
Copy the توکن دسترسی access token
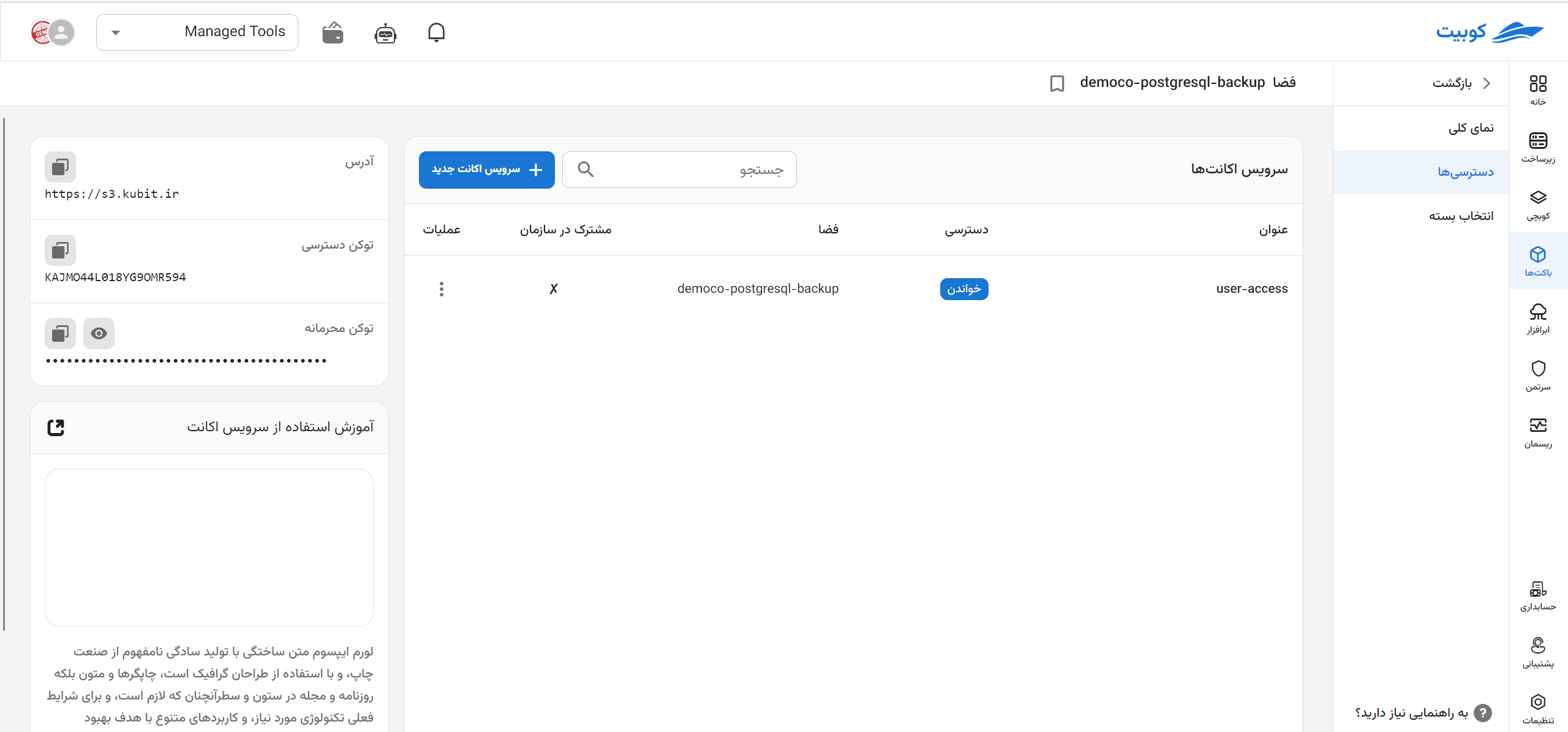tap(60, 250)
